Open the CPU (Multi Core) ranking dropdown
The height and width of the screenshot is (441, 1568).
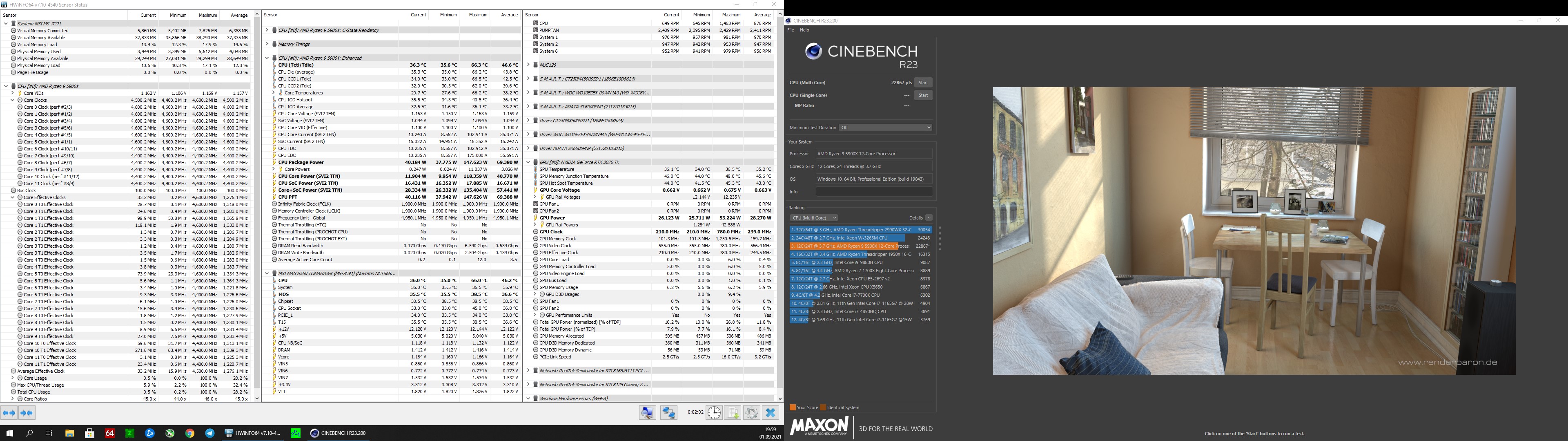pyautogui.click(x=814, y=217)
